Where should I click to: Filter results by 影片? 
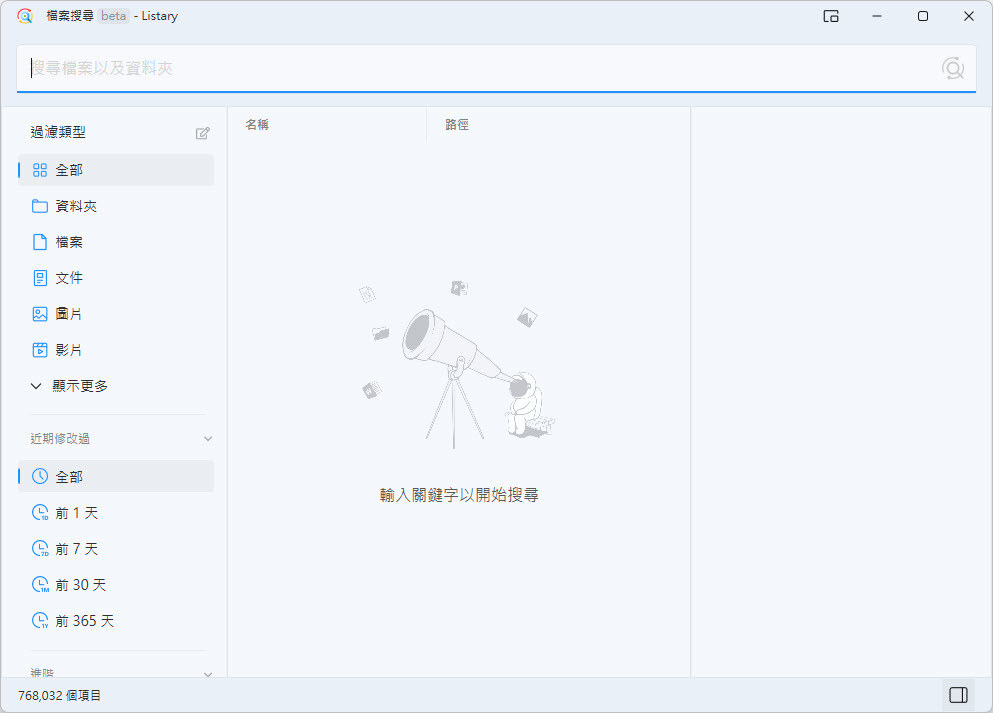coord(116,350)
